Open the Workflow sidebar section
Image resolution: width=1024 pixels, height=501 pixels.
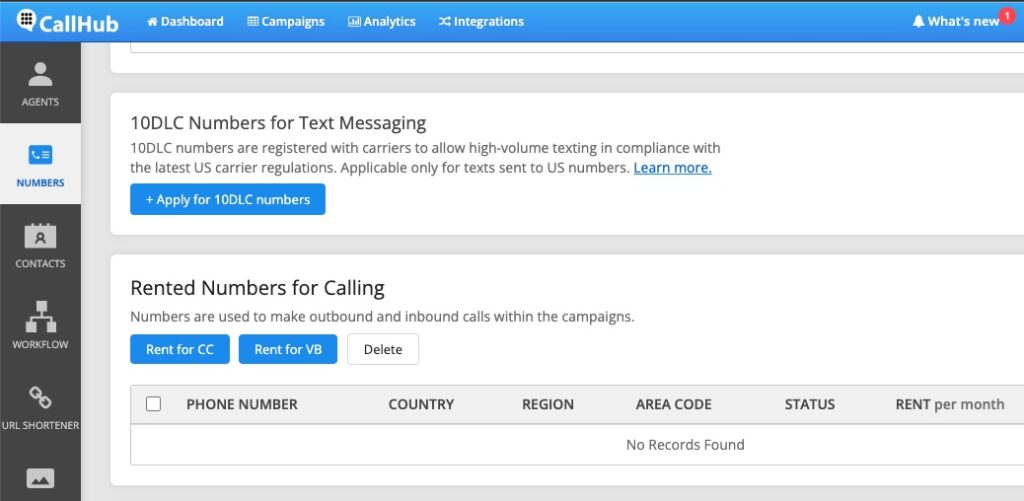[40, 325]
